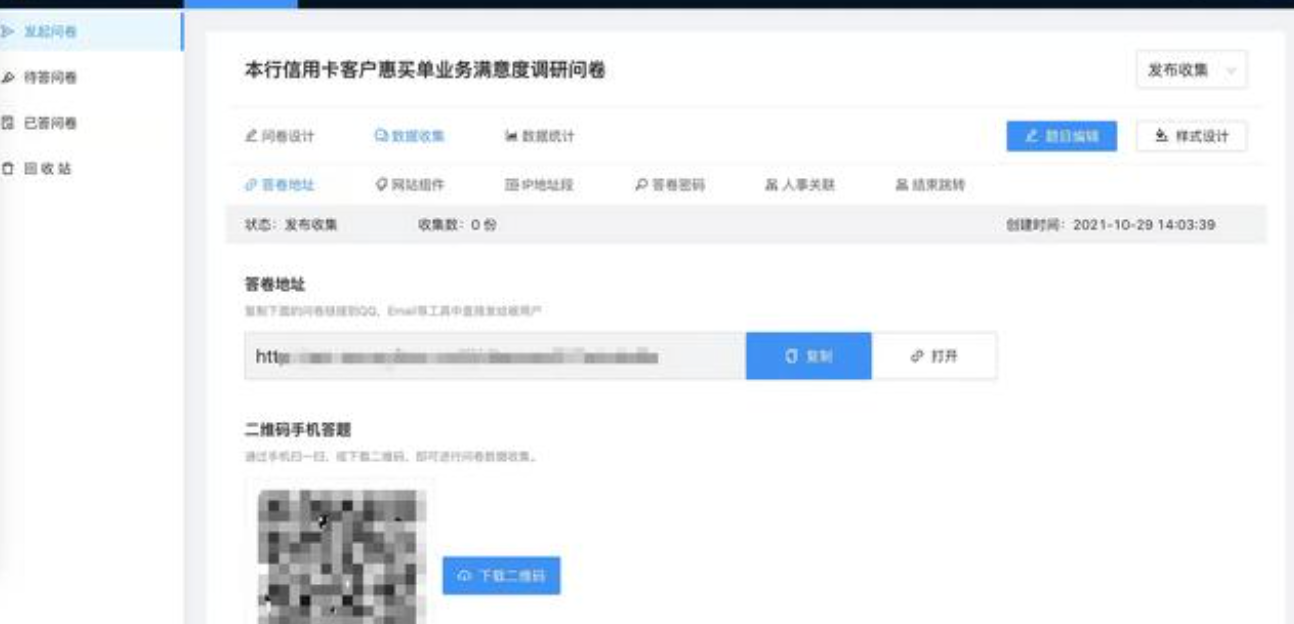
Task: Click the blue 题目编辑 button
Action: pos(1061,137)
